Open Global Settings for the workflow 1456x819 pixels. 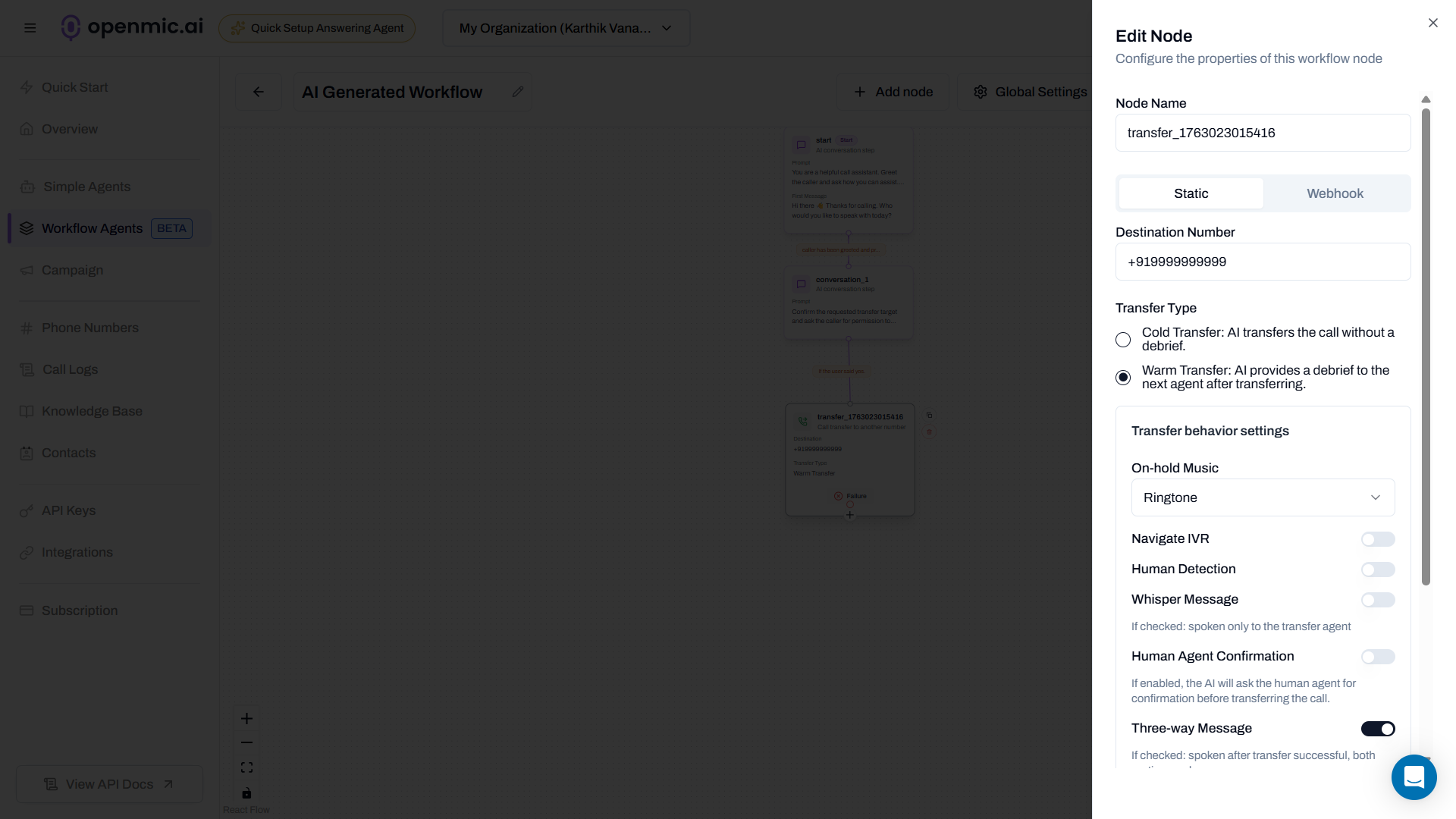pos(1029,91)
